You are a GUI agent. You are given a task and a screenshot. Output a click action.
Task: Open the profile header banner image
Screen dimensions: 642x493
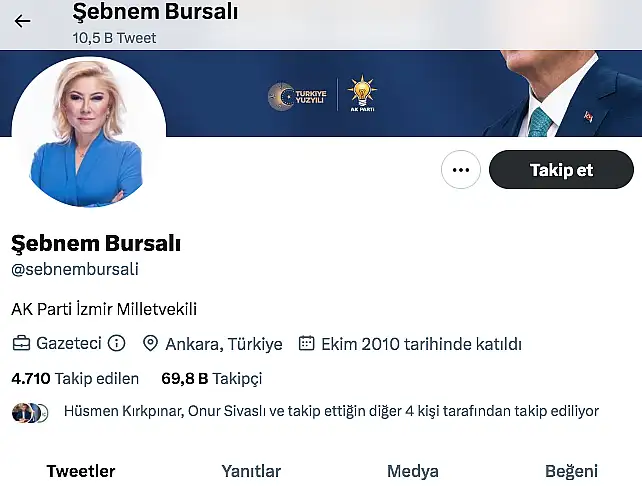(321, 93)
